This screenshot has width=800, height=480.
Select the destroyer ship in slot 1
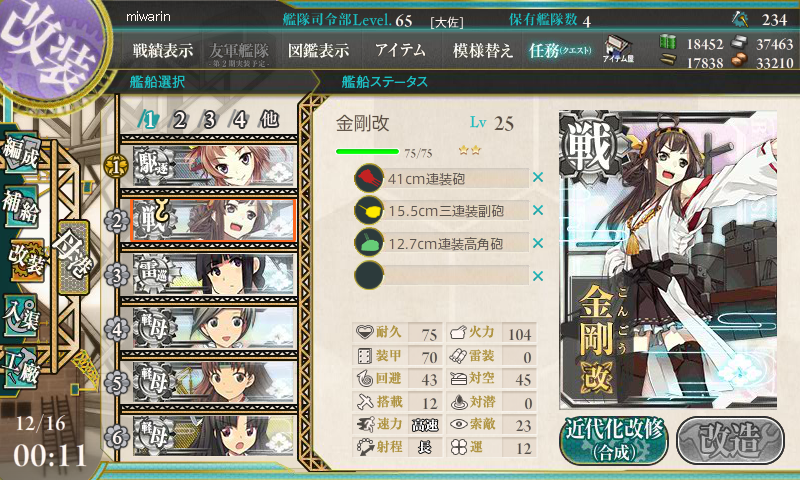[x=214, y=166]
